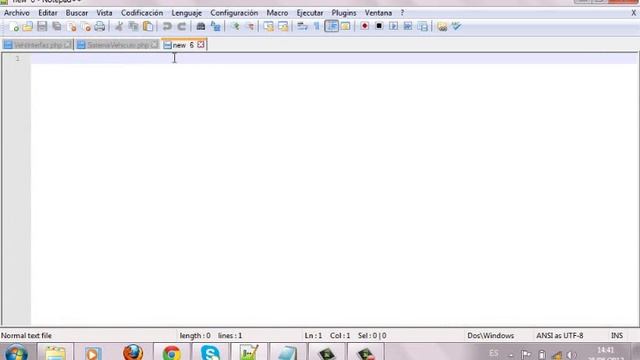The height and width of the screenshot is (360, 640).
Task: Toggle the highlighted indent guide icon
Action: (x=331, y=27)
